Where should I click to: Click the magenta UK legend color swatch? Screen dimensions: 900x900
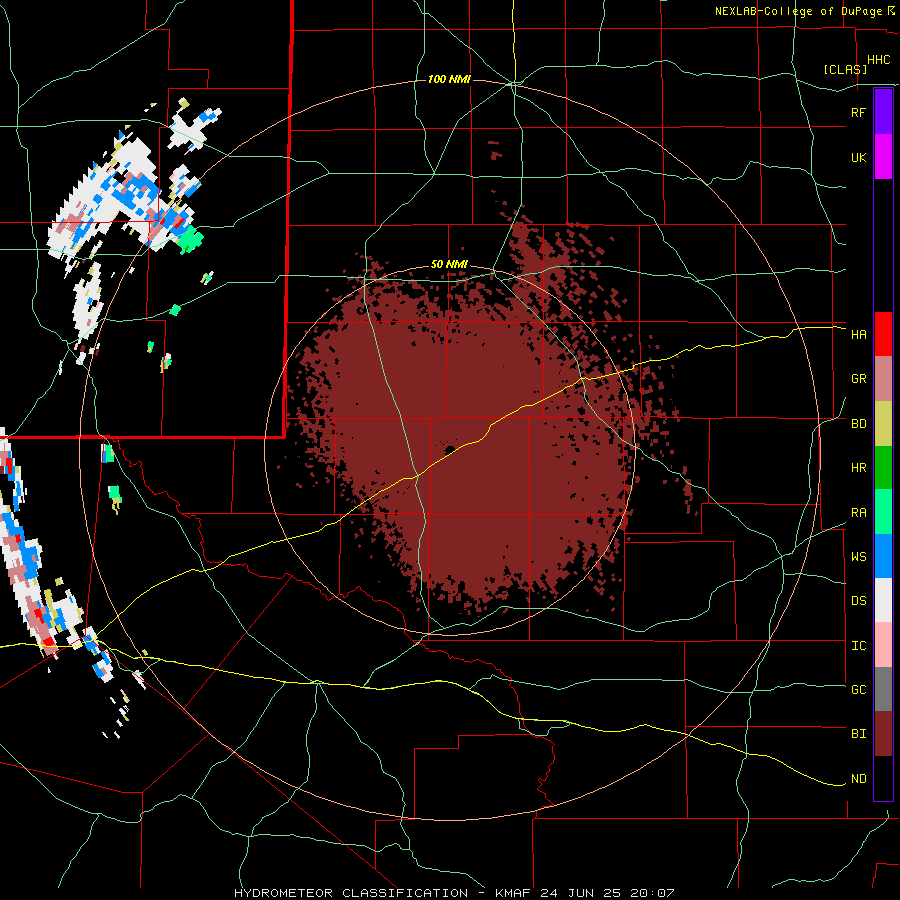tap(883, 157)
